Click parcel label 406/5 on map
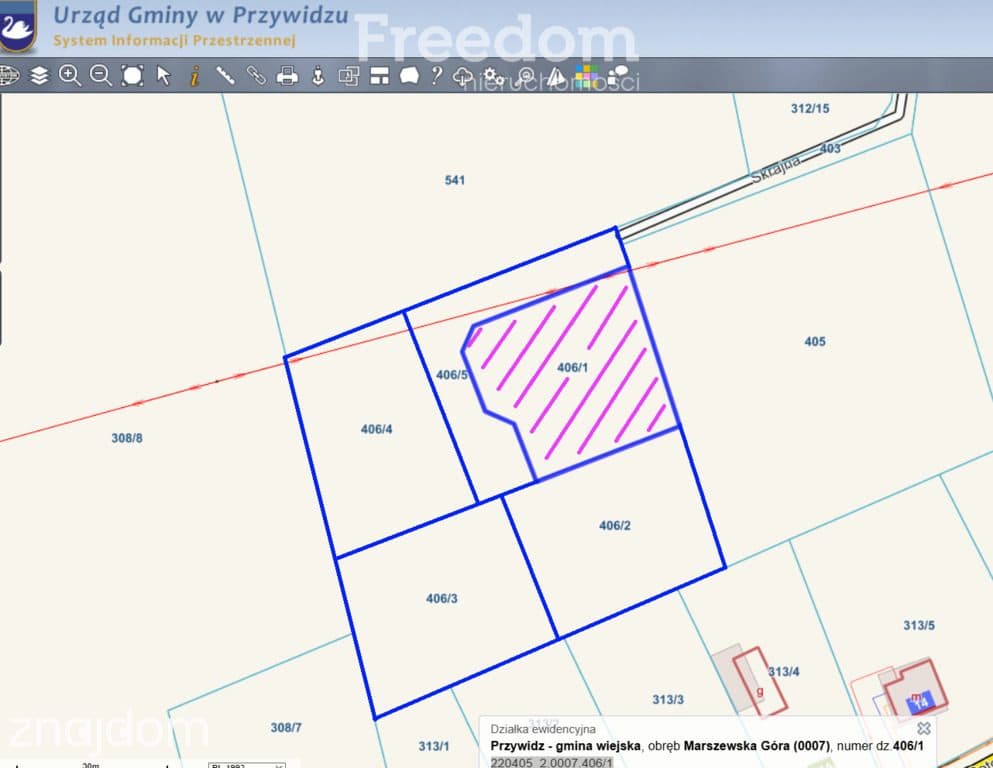This screenshot has height=768, width=993. (452, 375)
